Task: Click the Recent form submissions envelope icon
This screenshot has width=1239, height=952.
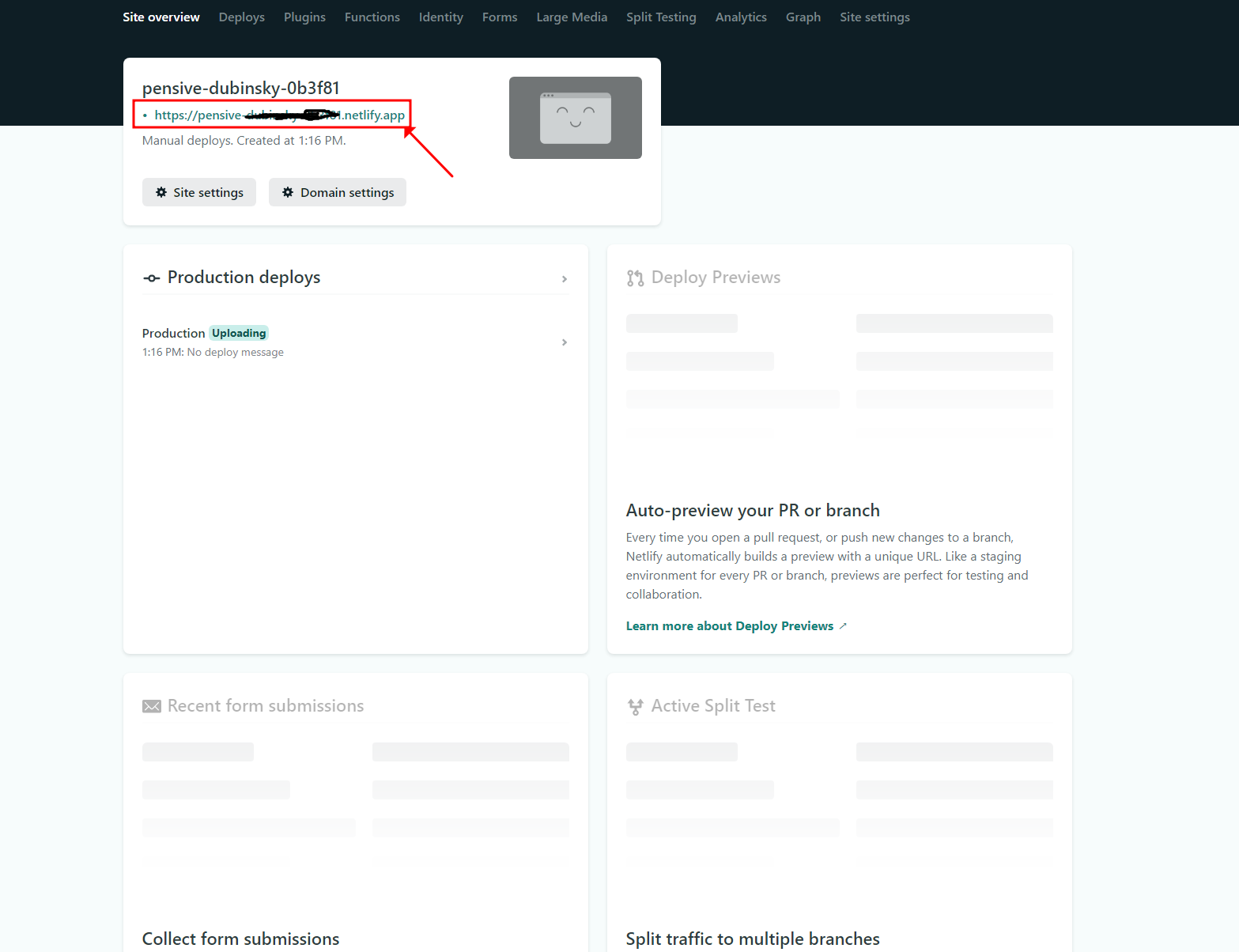Action: pyautogui.click(x=152, y=706)
